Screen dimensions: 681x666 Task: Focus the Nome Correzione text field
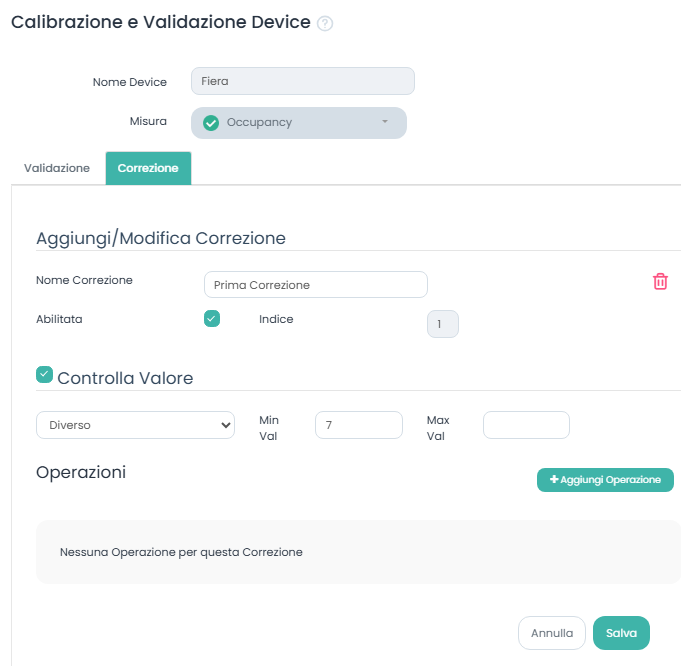[x=315, y=285]
